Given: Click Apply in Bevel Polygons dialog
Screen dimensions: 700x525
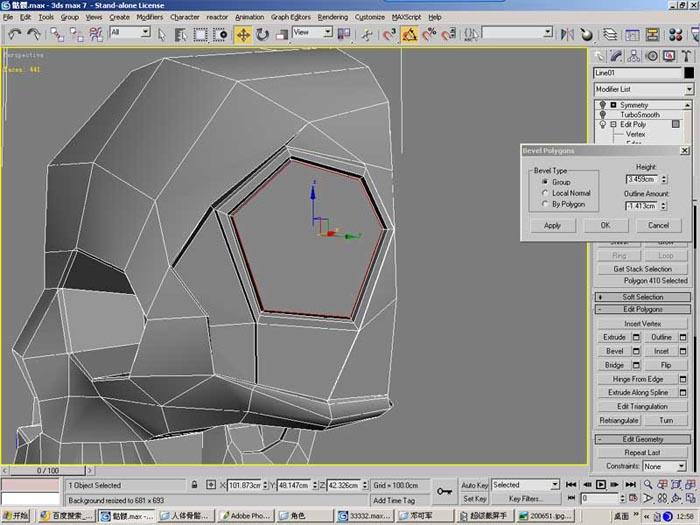Looking at the screenshot, I should click(x=552, y=225).
